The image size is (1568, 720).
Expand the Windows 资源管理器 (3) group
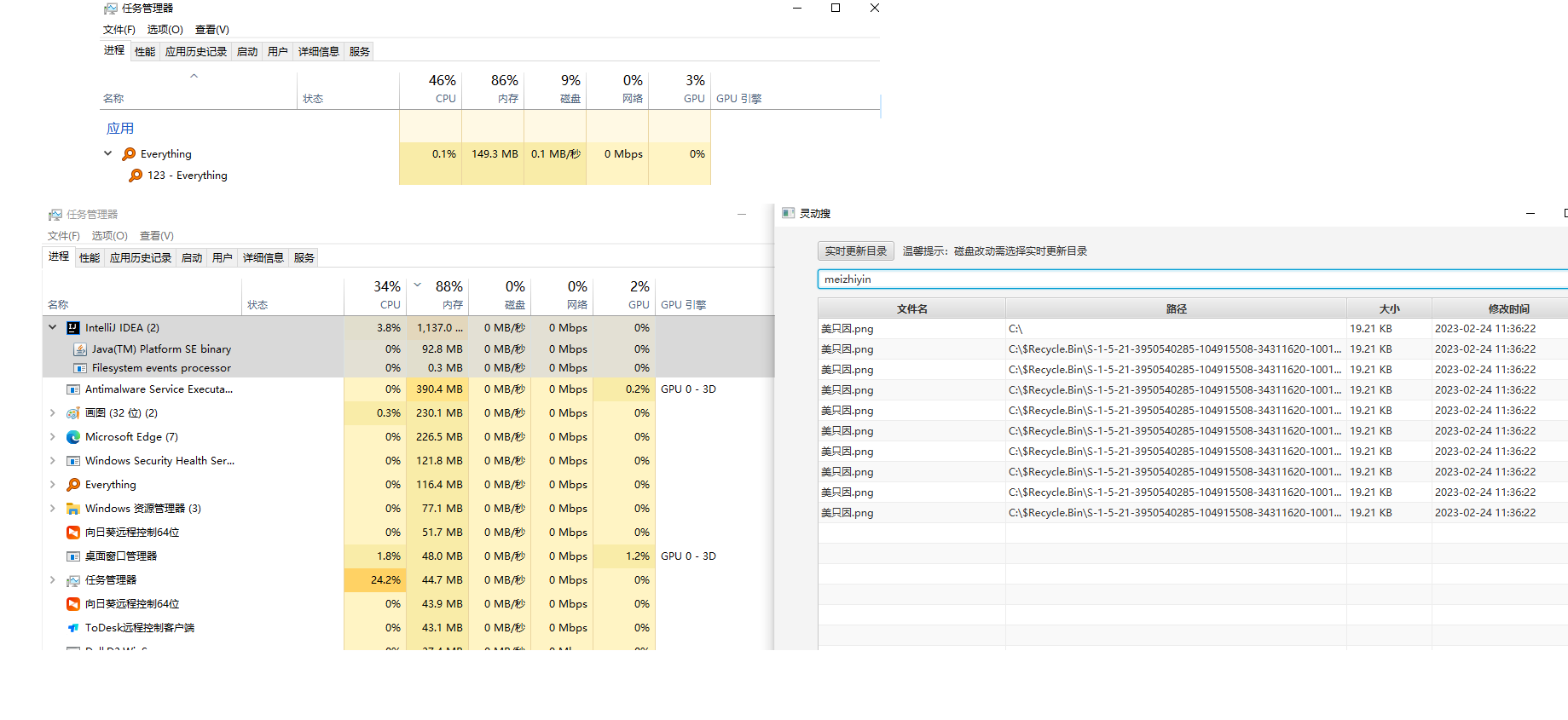click(x=52, y=509)
